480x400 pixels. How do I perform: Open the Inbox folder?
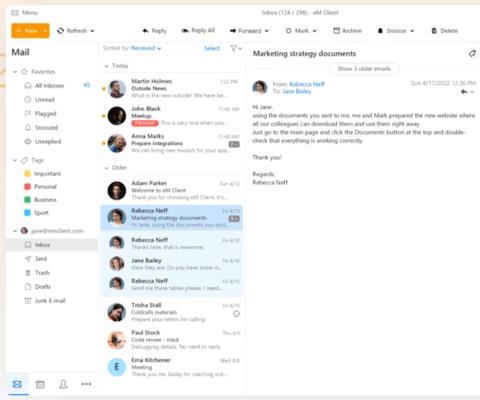tap(52, 245)
